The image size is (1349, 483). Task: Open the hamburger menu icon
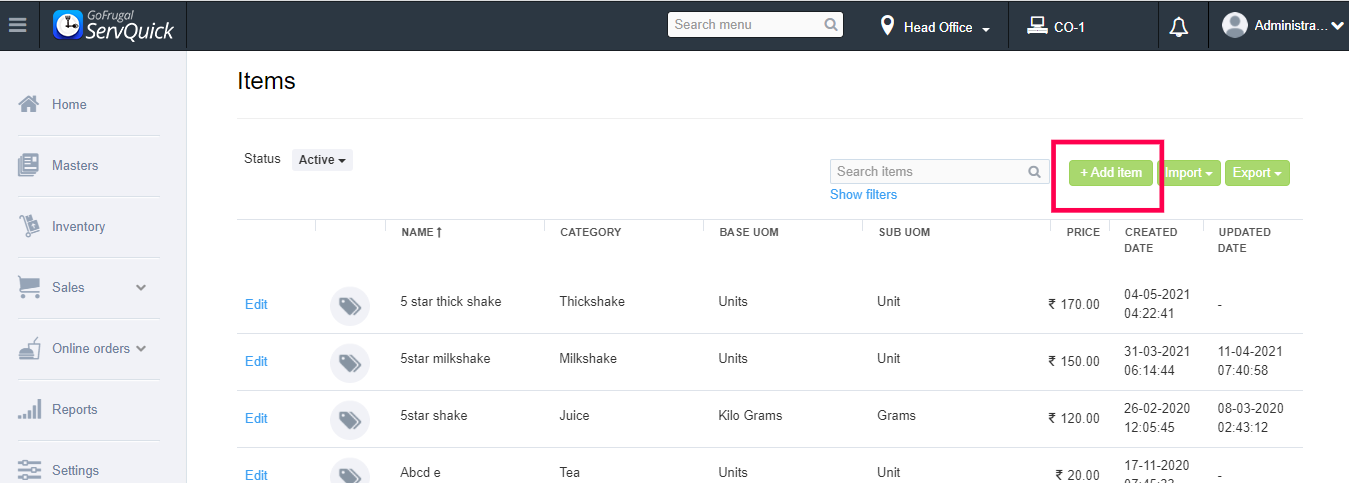coord(17,26)
